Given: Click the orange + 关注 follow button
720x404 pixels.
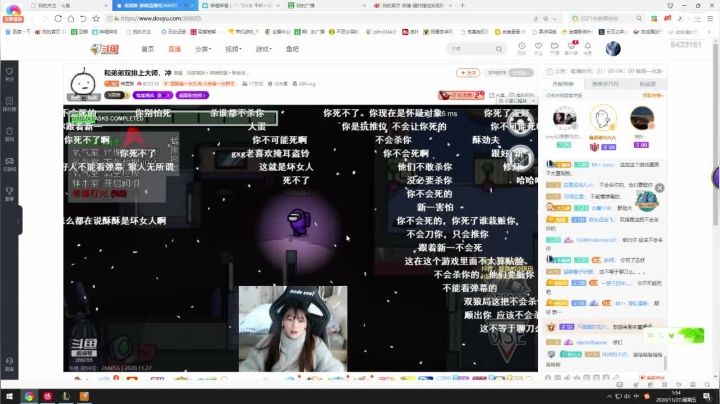Looking at the screenshot, I should tap(468, 73).
